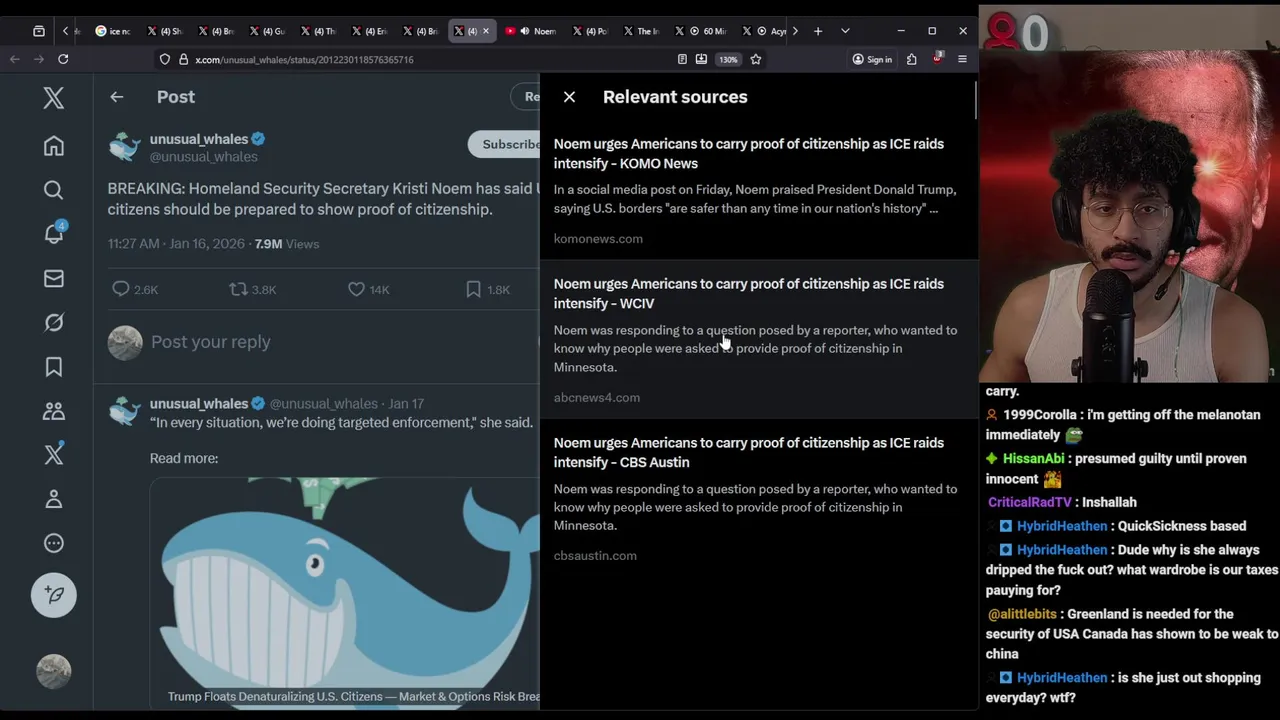Open the Notifications bell icon
This screenshot has width=1280, height=720.
tap(54, 233)
